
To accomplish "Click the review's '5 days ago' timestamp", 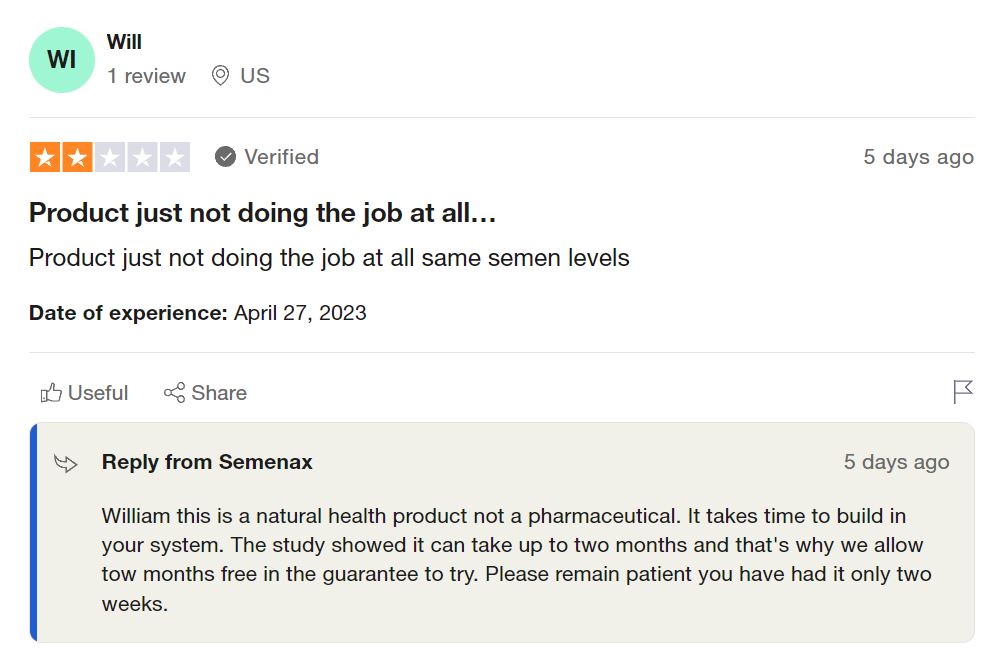I will [918, 157].
